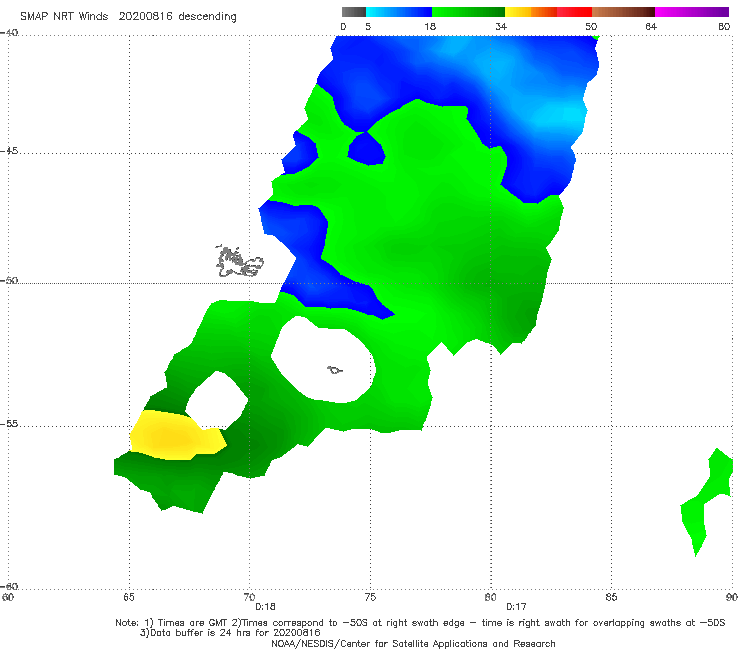Click the green segment of the color bar
This screenshot has width=740, height=650.
coord(468,12)
